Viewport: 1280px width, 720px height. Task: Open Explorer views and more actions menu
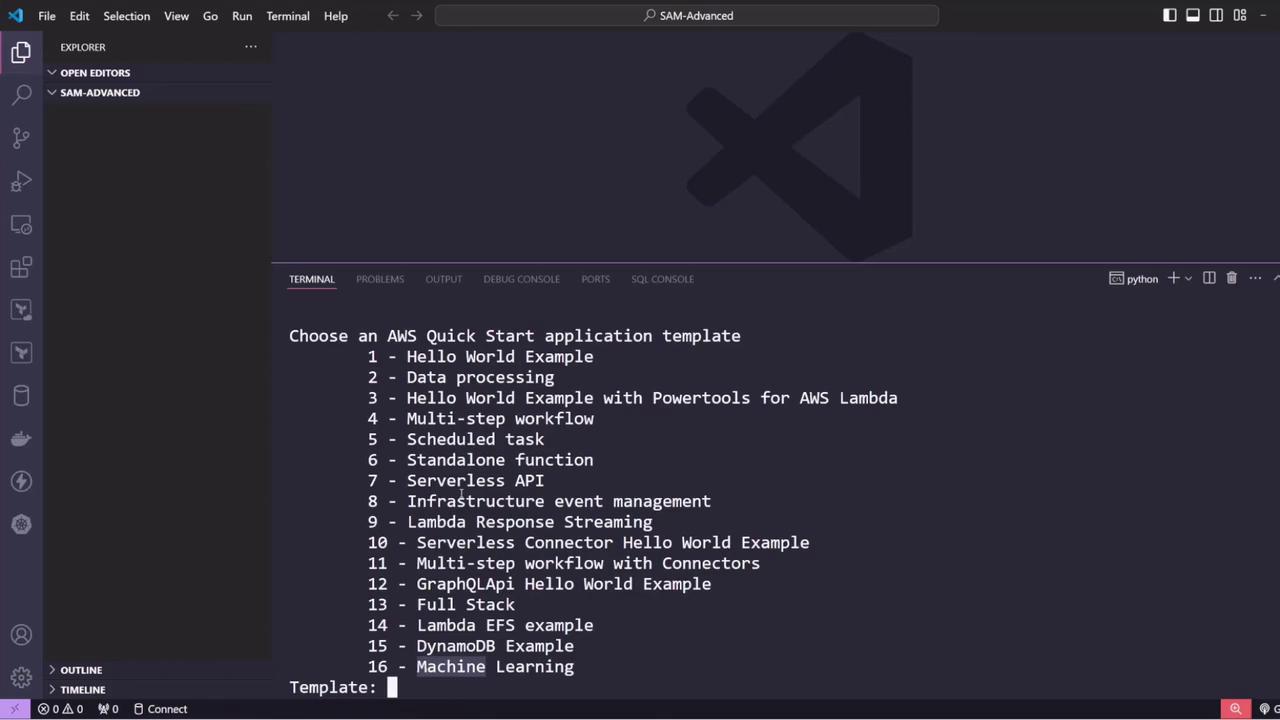(x=251, y=47)
